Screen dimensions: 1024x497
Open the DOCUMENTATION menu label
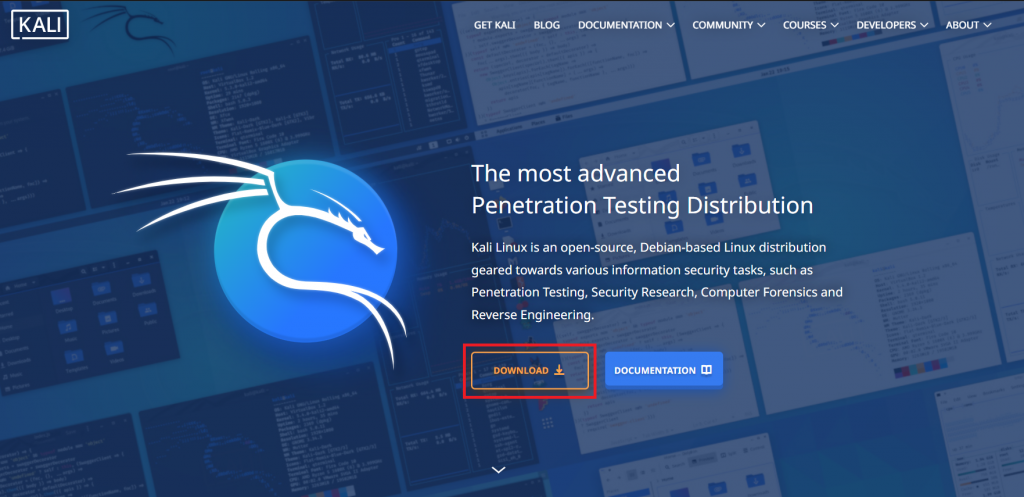click(x=620, y=25)
